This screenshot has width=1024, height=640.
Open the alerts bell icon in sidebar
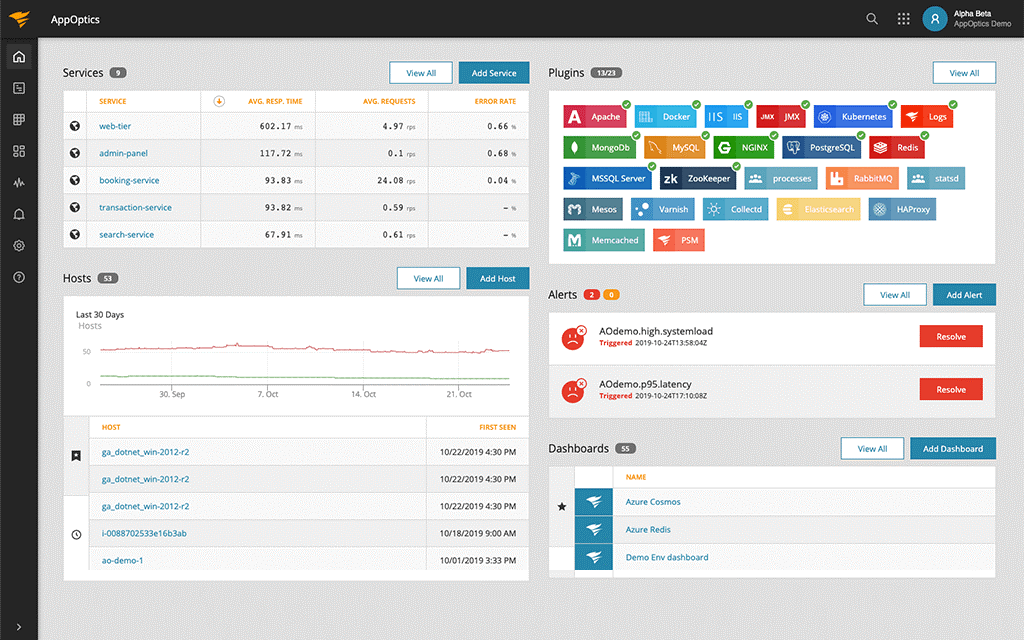(x=19, y=214)
